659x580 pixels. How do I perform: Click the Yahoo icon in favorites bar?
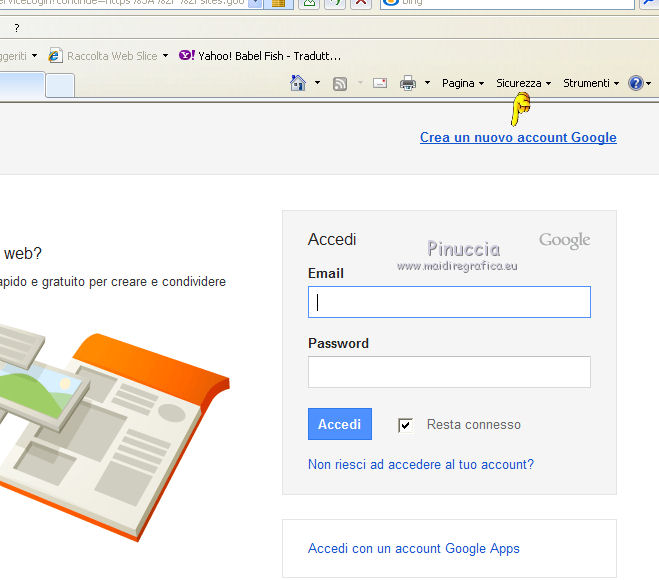187,55
